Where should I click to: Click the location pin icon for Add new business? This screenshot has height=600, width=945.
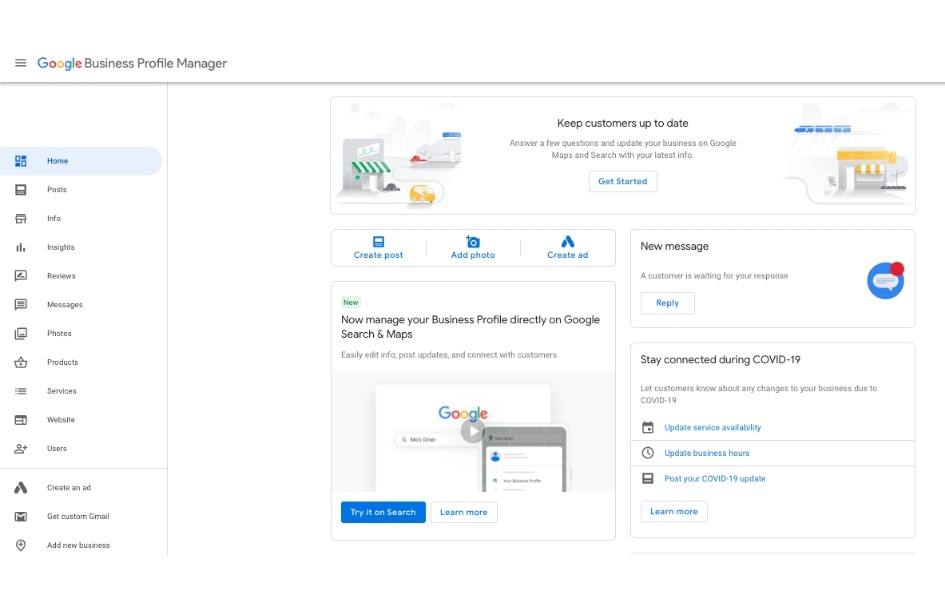tap(20, 545)
